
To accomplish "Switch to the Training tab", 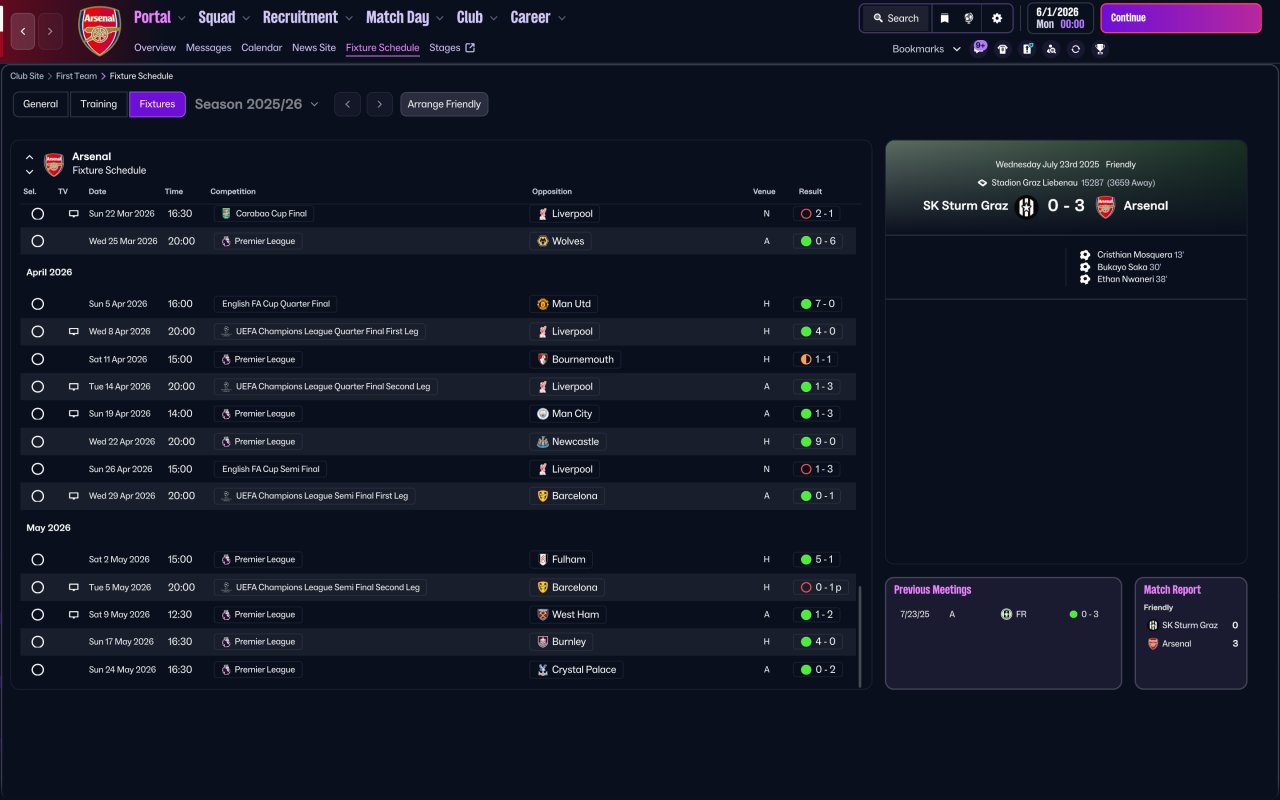I will point(99,104).
